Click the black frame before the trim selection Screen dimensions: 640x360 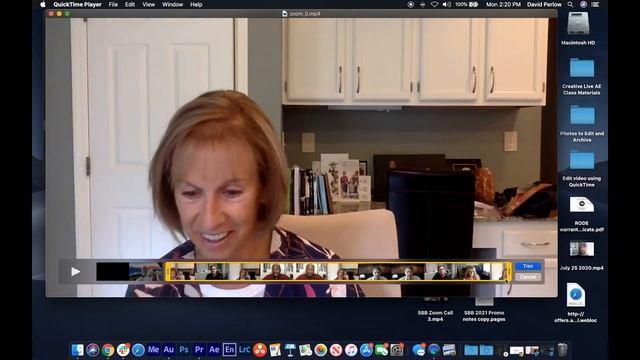113,271
